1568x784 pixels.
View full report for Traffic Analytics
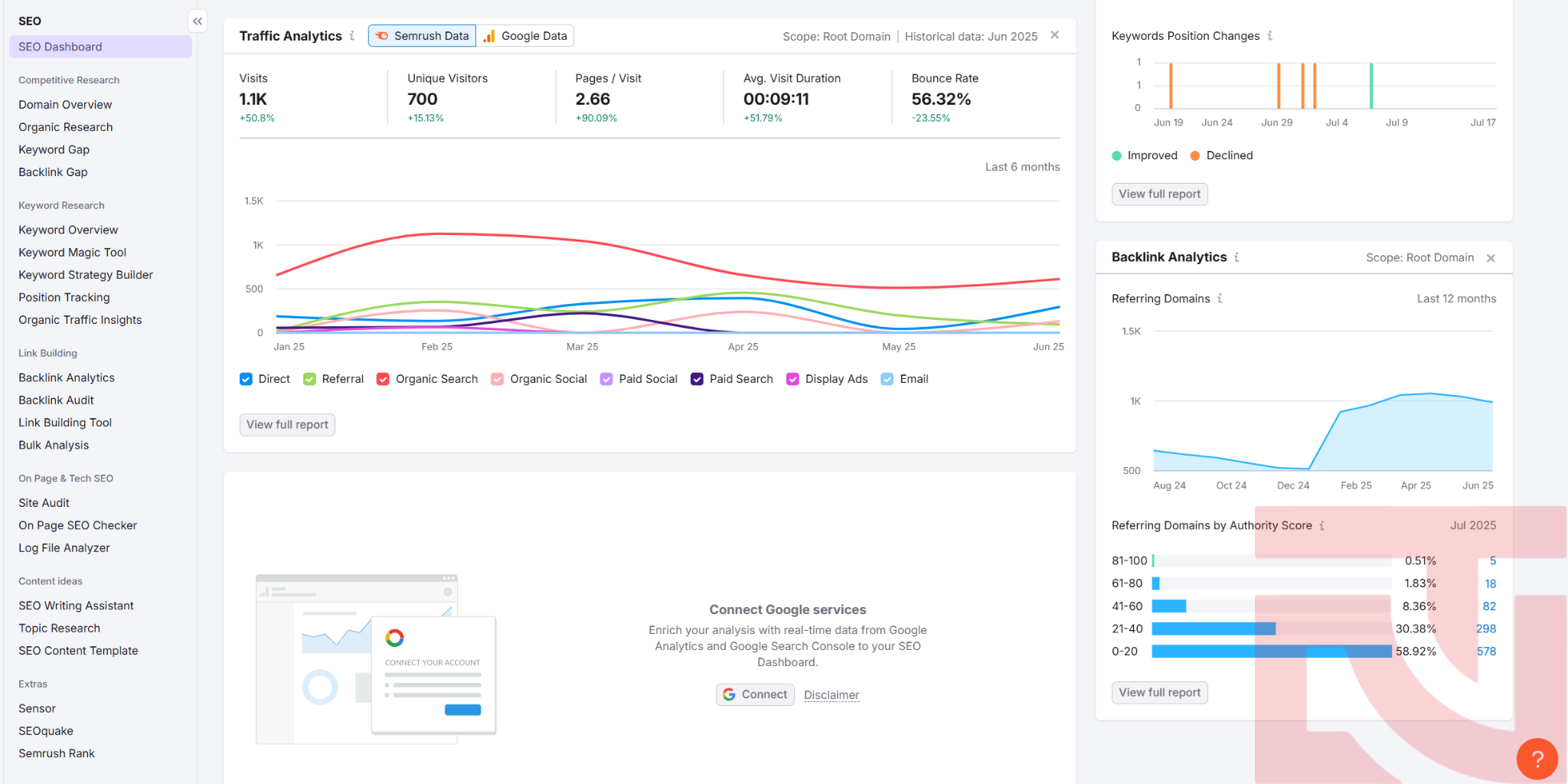coord(287,425)
